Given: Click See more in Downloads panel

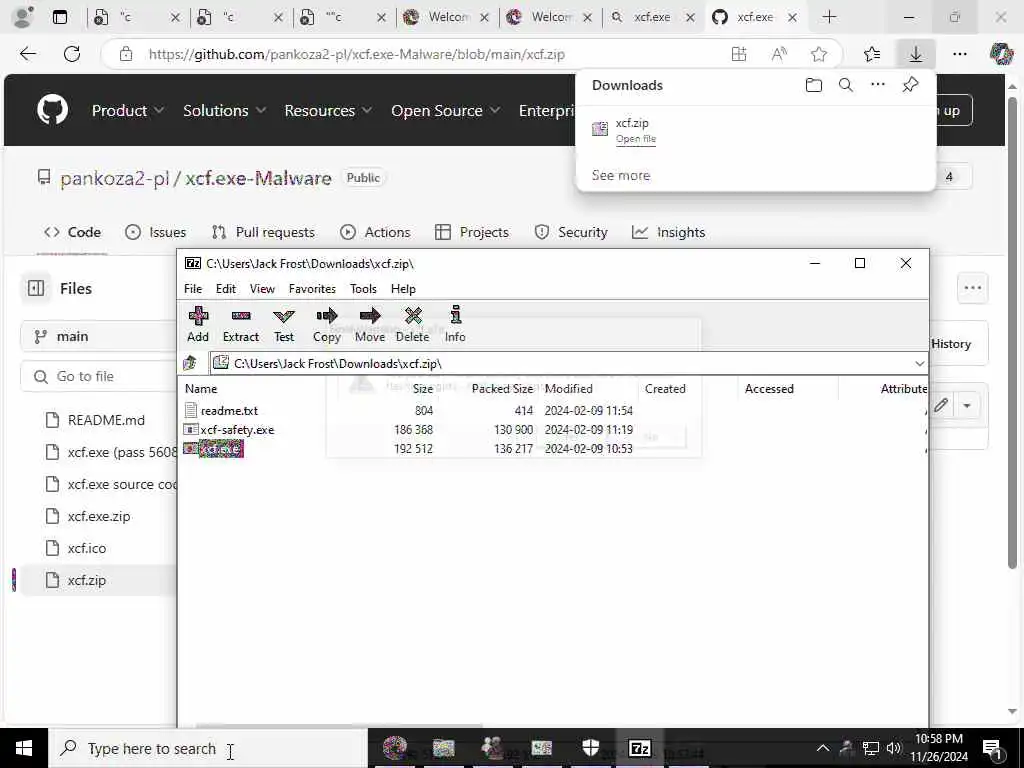Looking at the screenshot, I should (x=621, y=175).
